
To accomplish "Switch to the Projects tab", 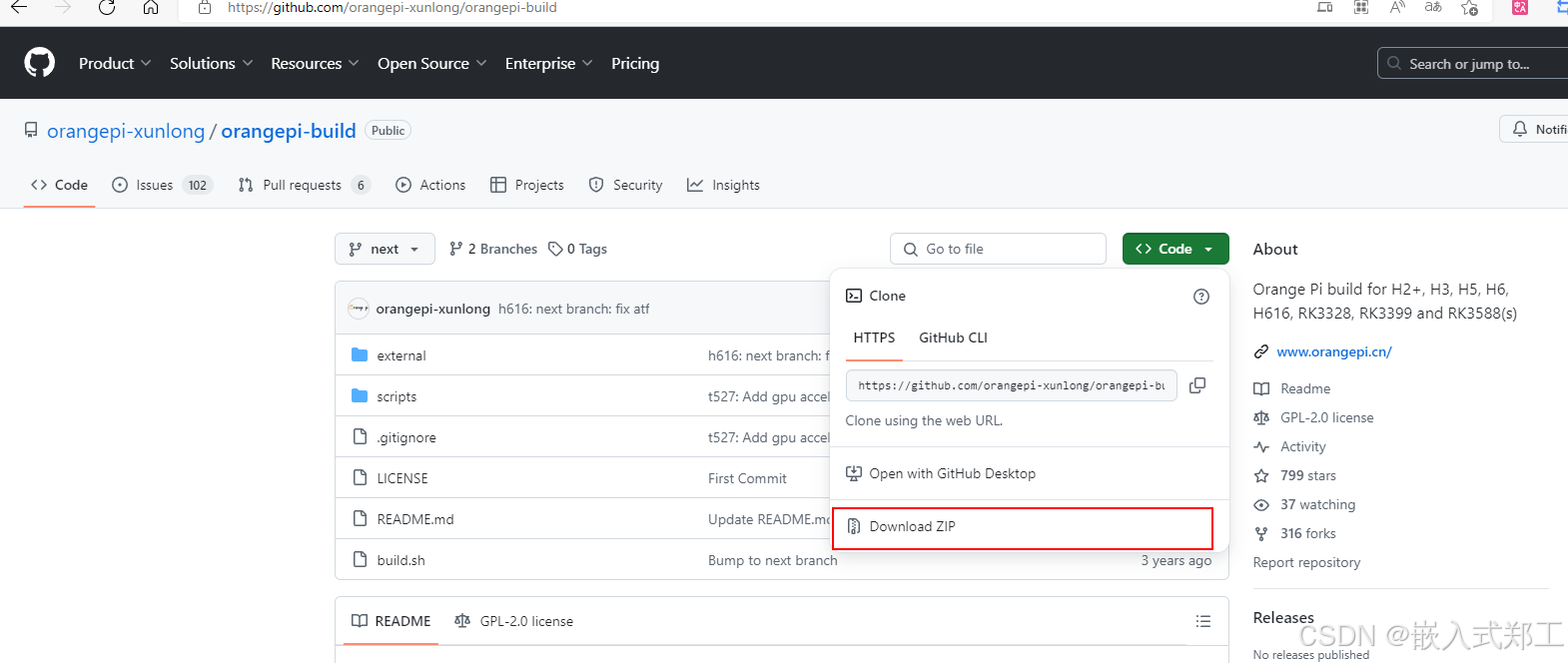I will (527, 185).
